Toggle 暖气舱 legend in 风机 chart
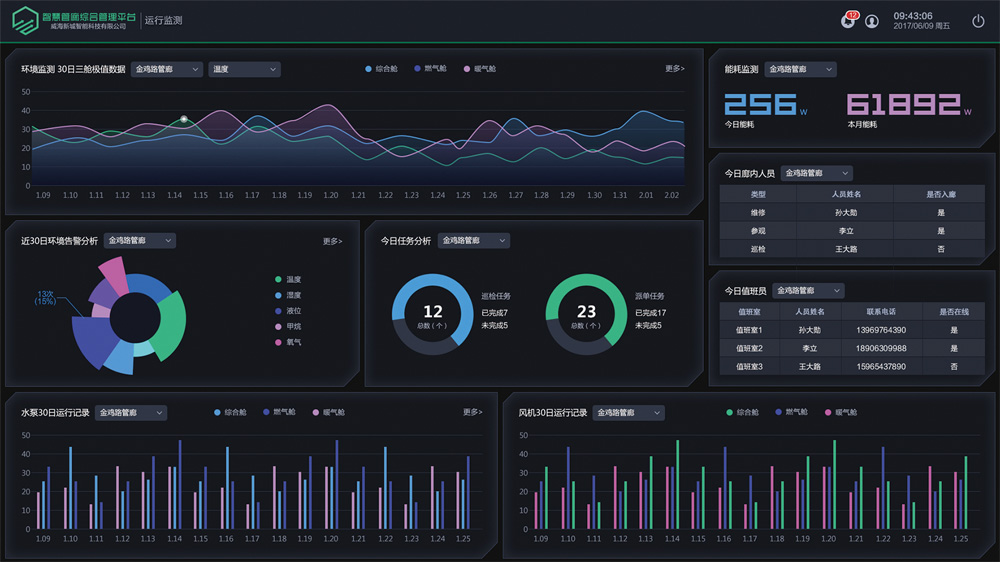 841,413
